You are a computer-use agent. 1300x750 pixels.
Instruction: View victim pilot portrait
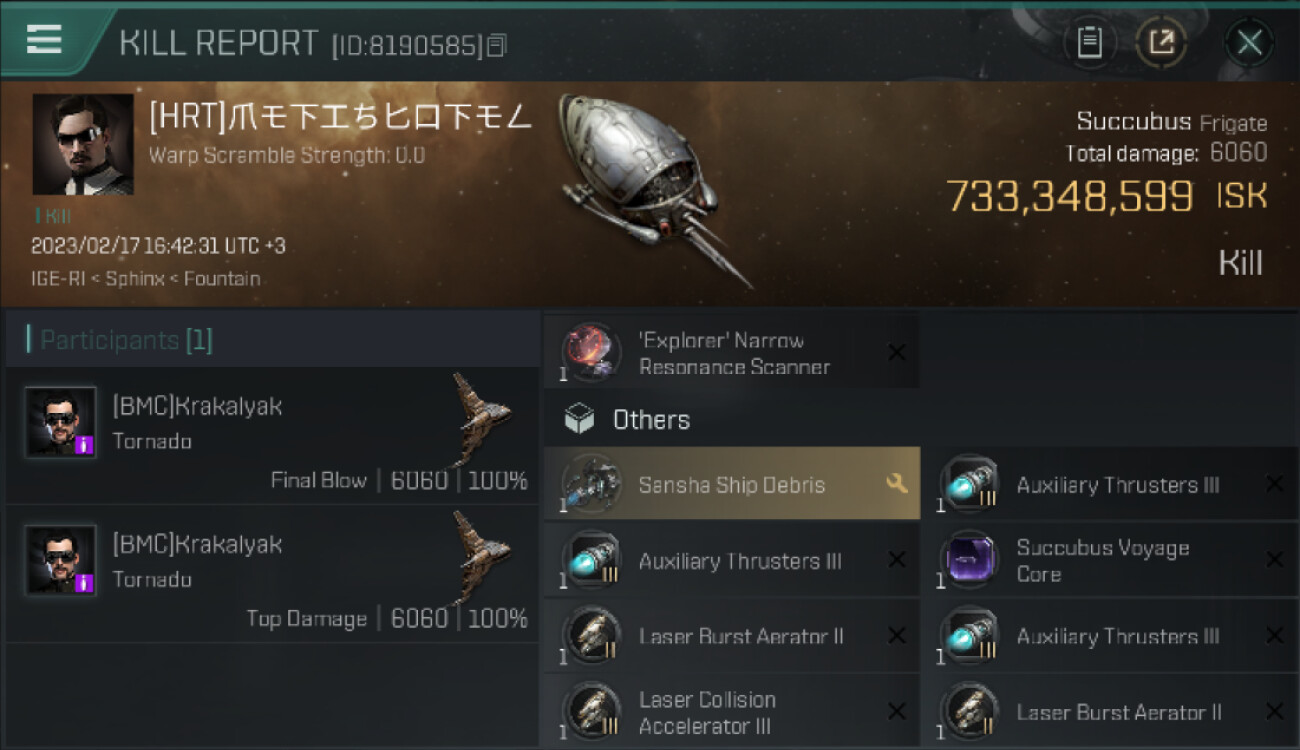pyautogui.click(x=83, y=144)
